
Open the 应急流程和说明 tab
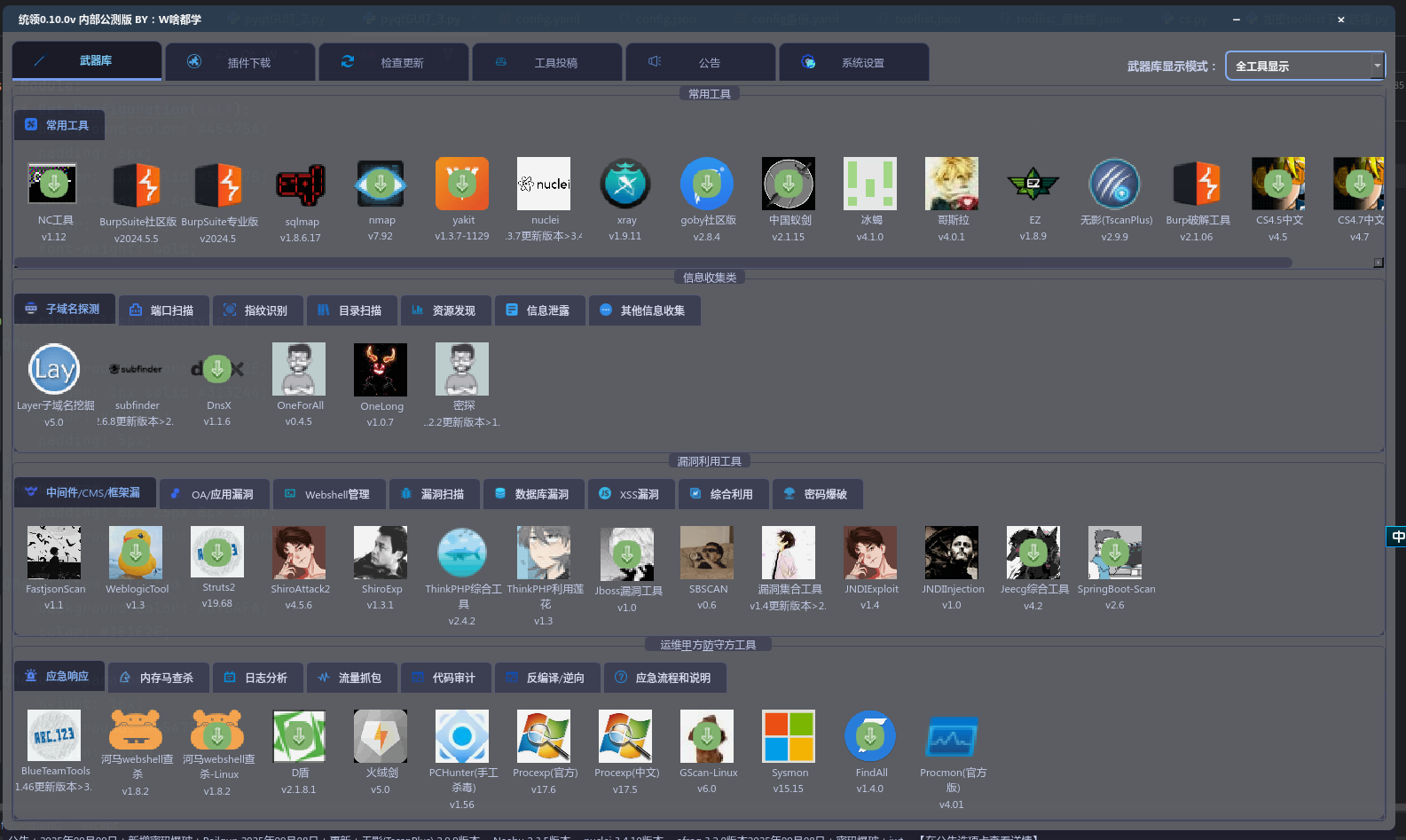tap(665, 678)
